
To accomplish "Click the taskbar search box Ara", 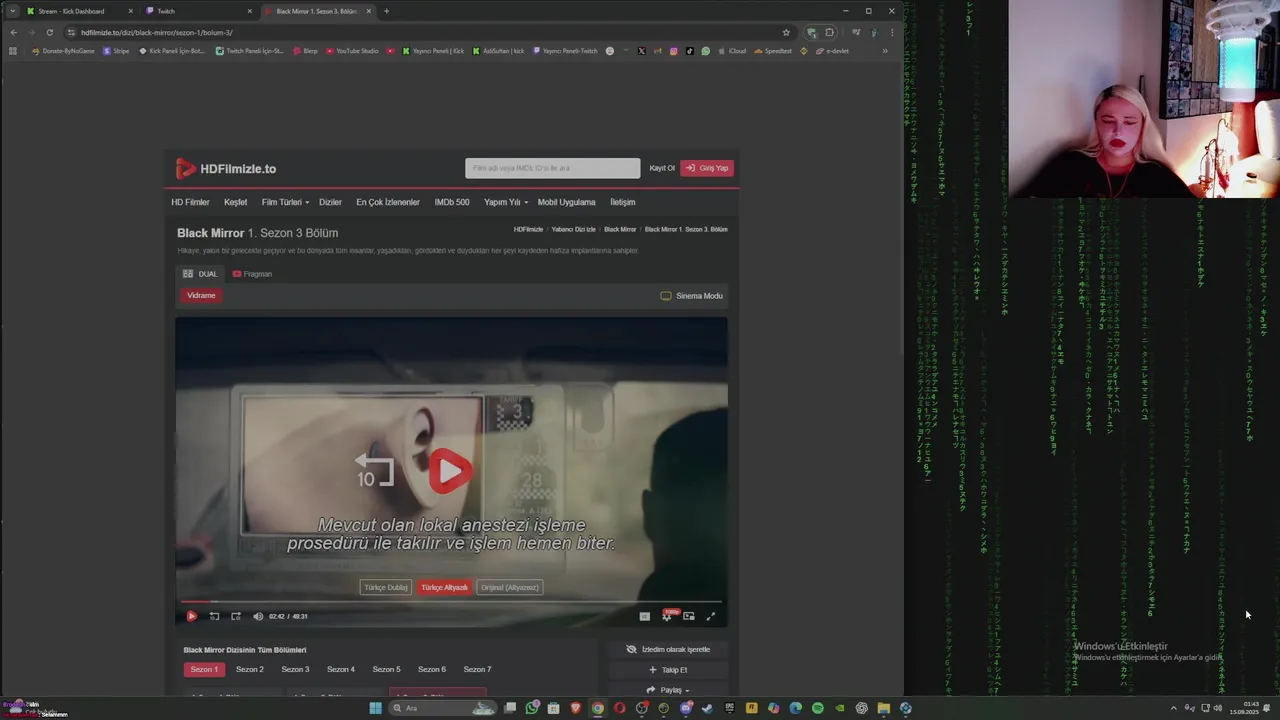I will pyautogui.click(x=443, y=708).
